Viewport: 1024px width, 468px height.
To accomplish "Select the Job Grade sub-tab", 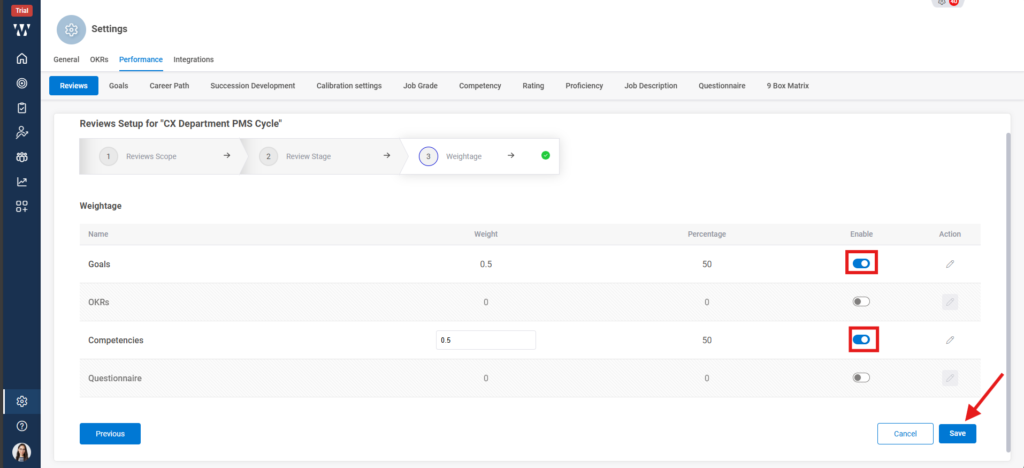I will (420, 86).
